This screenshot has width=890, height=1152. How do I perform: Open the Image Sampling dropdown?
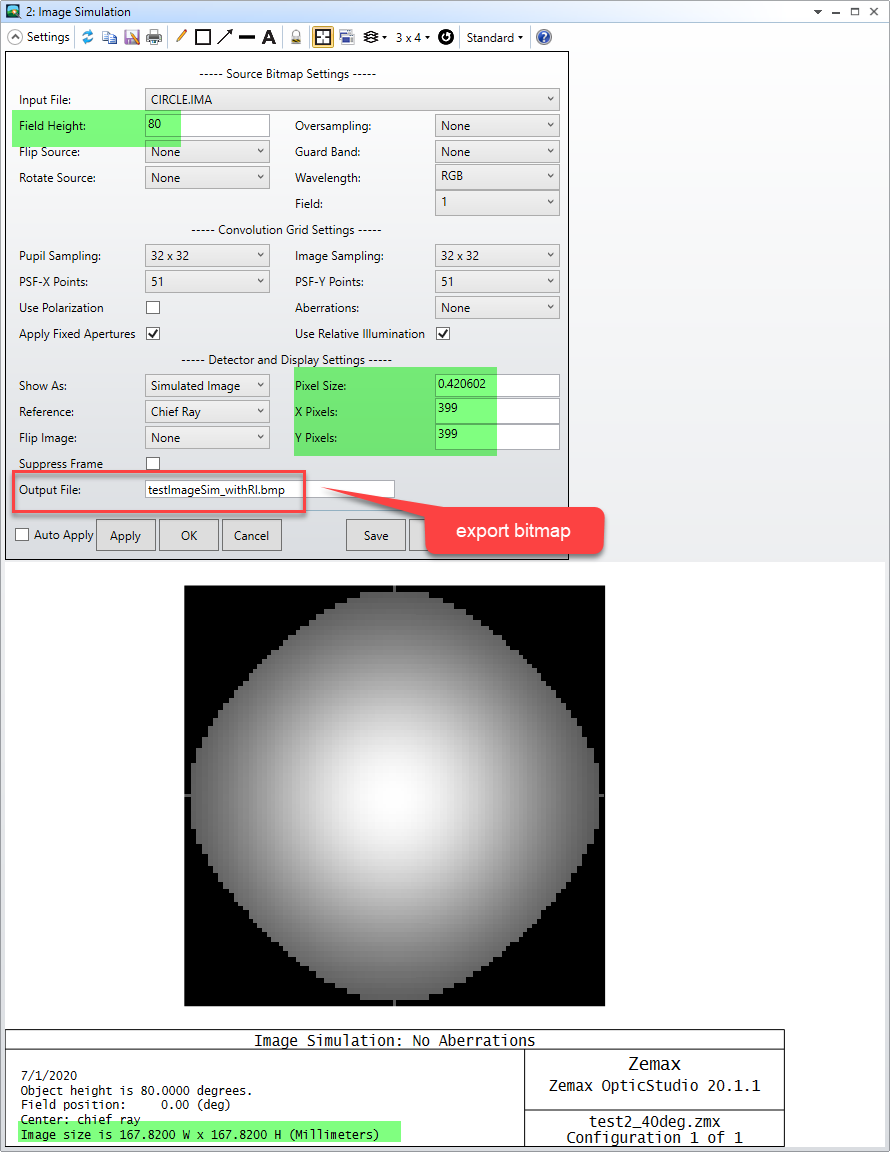[497, 255]
